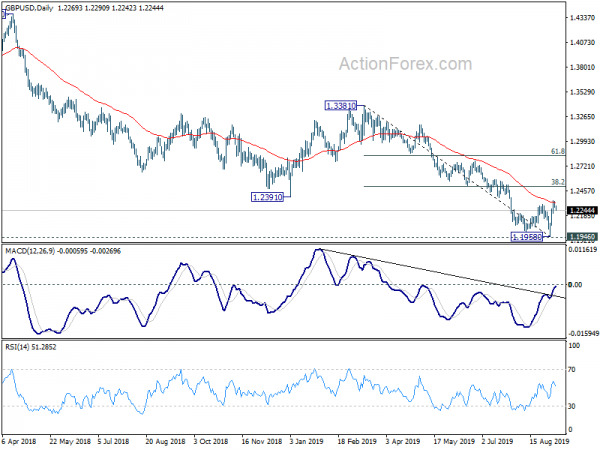
Task: Select the 1.23910 low price annotation
Action: pyautogui.click(x=267, y=197)
